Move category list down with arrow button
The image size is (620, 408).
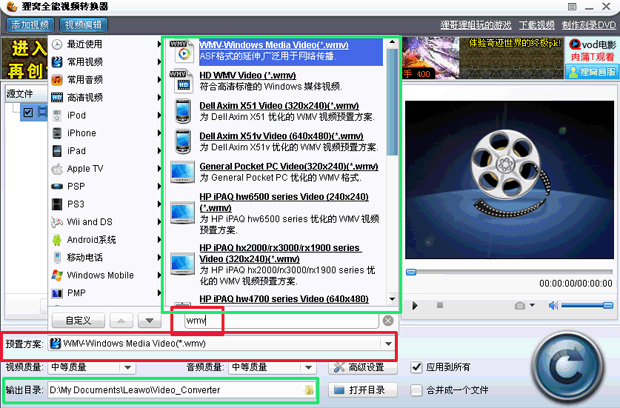(149, 321)
